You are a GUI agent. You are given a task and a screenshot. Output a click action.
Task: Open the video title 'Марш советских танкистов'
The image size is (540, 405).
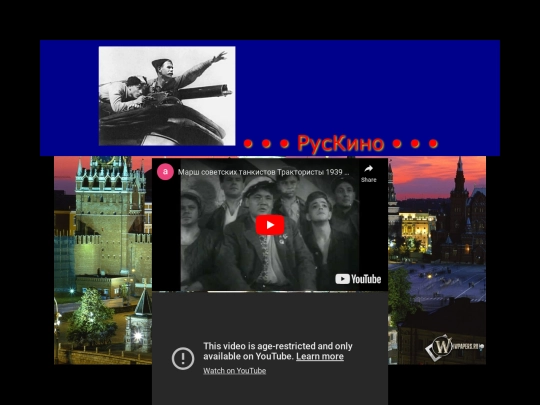(x=263, y=172)
